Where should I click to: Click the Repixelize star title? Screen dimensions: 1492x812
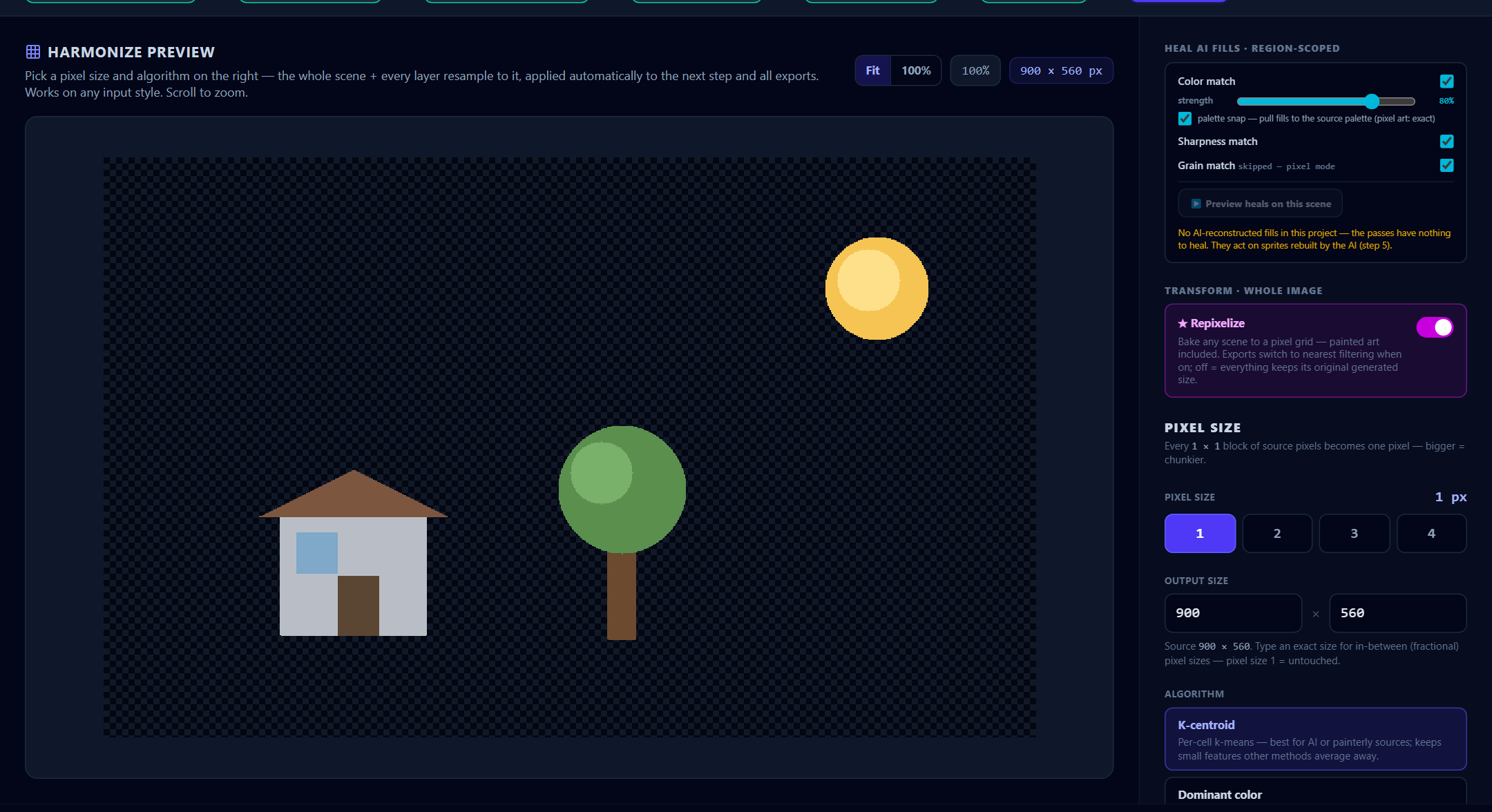[x=1211, y=323]
